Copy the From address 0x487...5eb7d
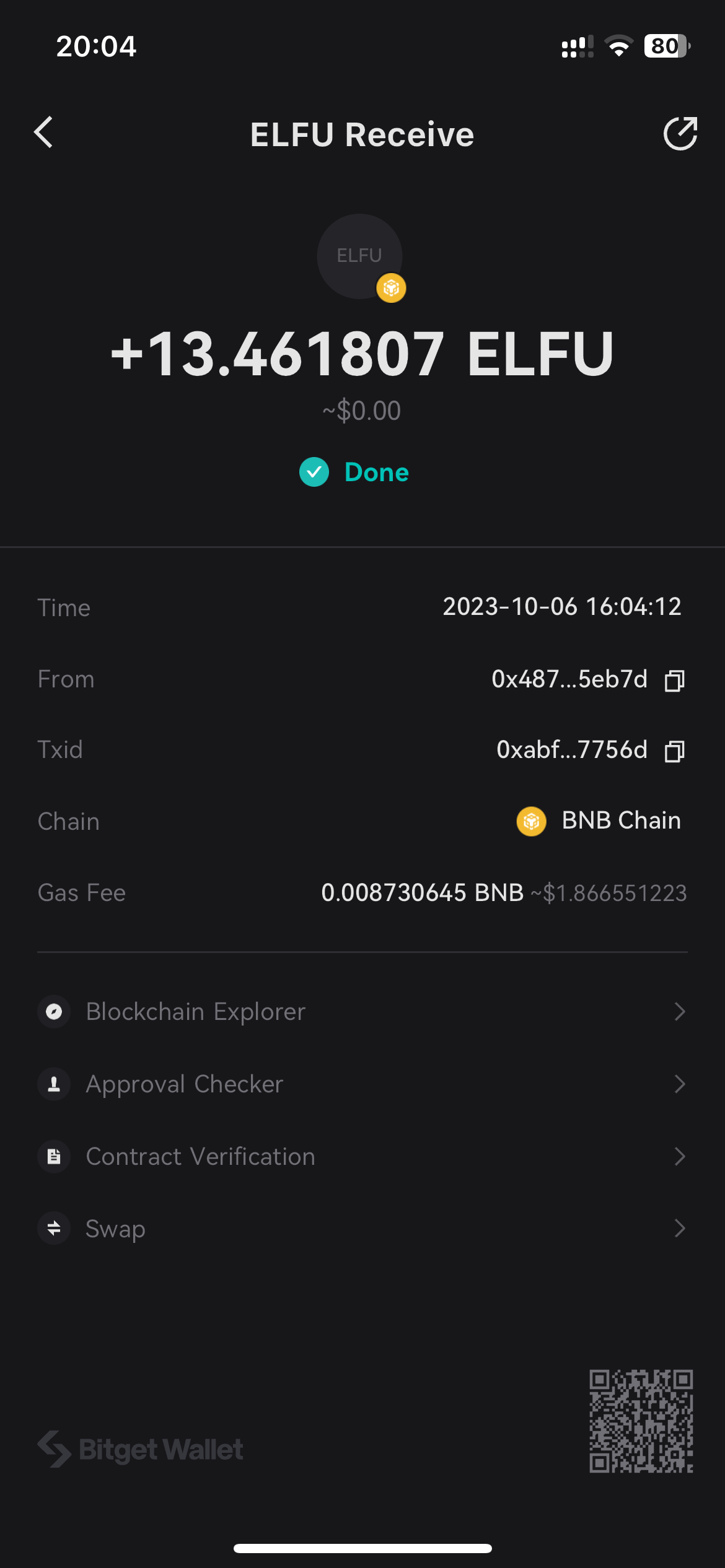725x1568 pixels. pos(674,681)
